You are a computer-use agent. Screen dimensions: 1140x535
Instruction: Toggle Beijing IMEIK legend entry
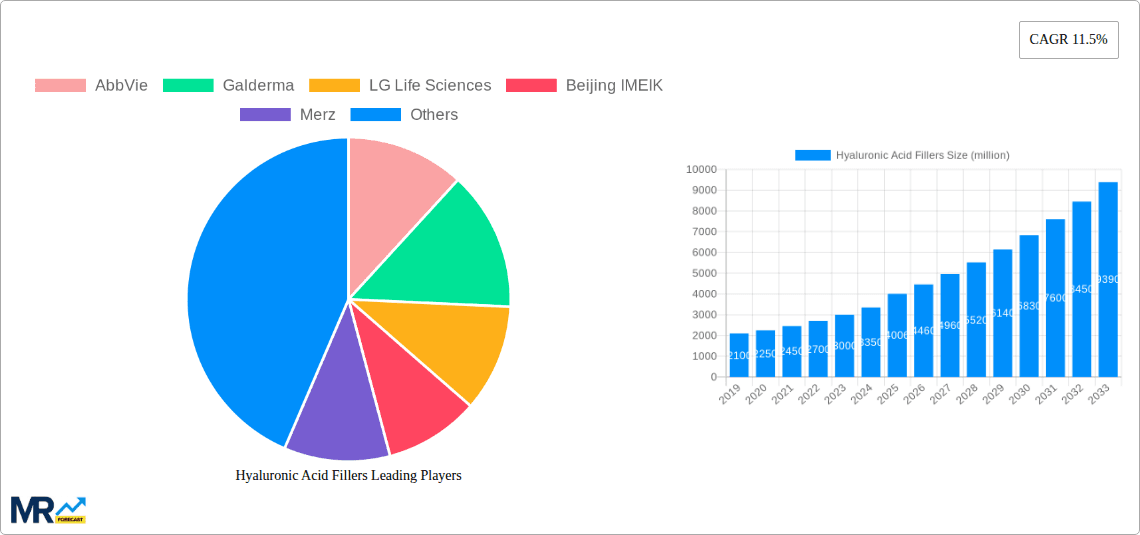click(x=613, y=86)
